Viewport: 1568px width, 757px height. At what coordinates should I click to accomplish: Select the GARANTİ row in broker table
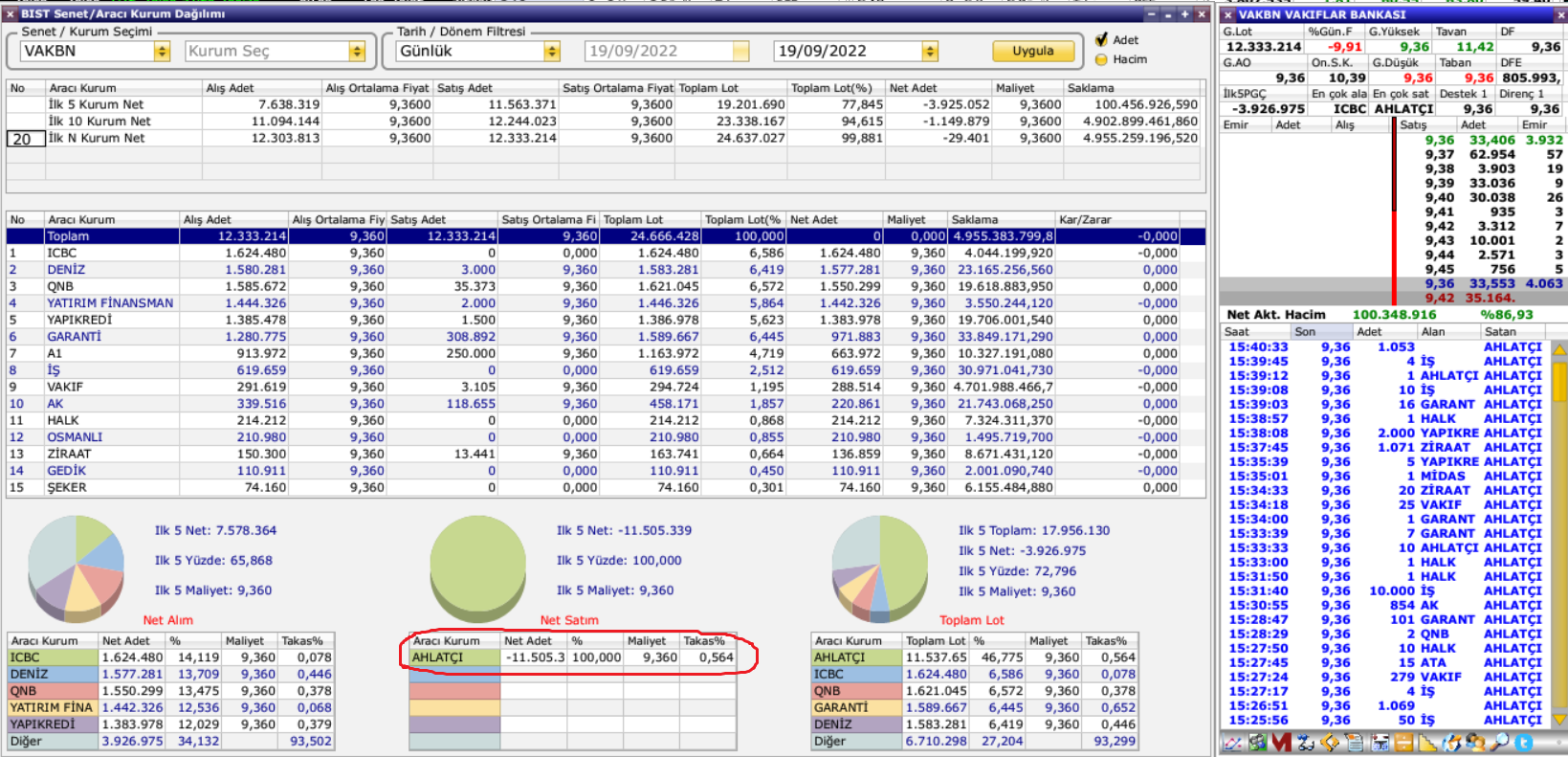pos(606,336)
